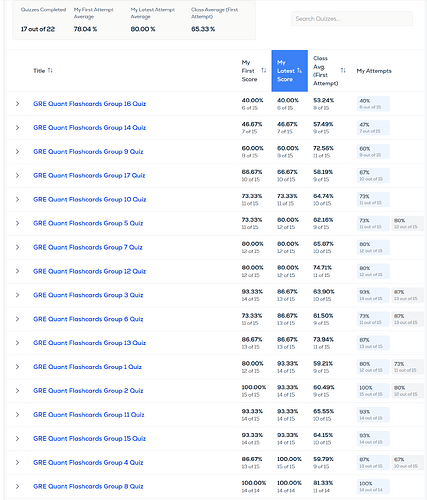Open GRE Quant Flashcards Group 14 Quiz
Image resolution: width=427 pixels, height=500 pixels.
click(89, 128)
